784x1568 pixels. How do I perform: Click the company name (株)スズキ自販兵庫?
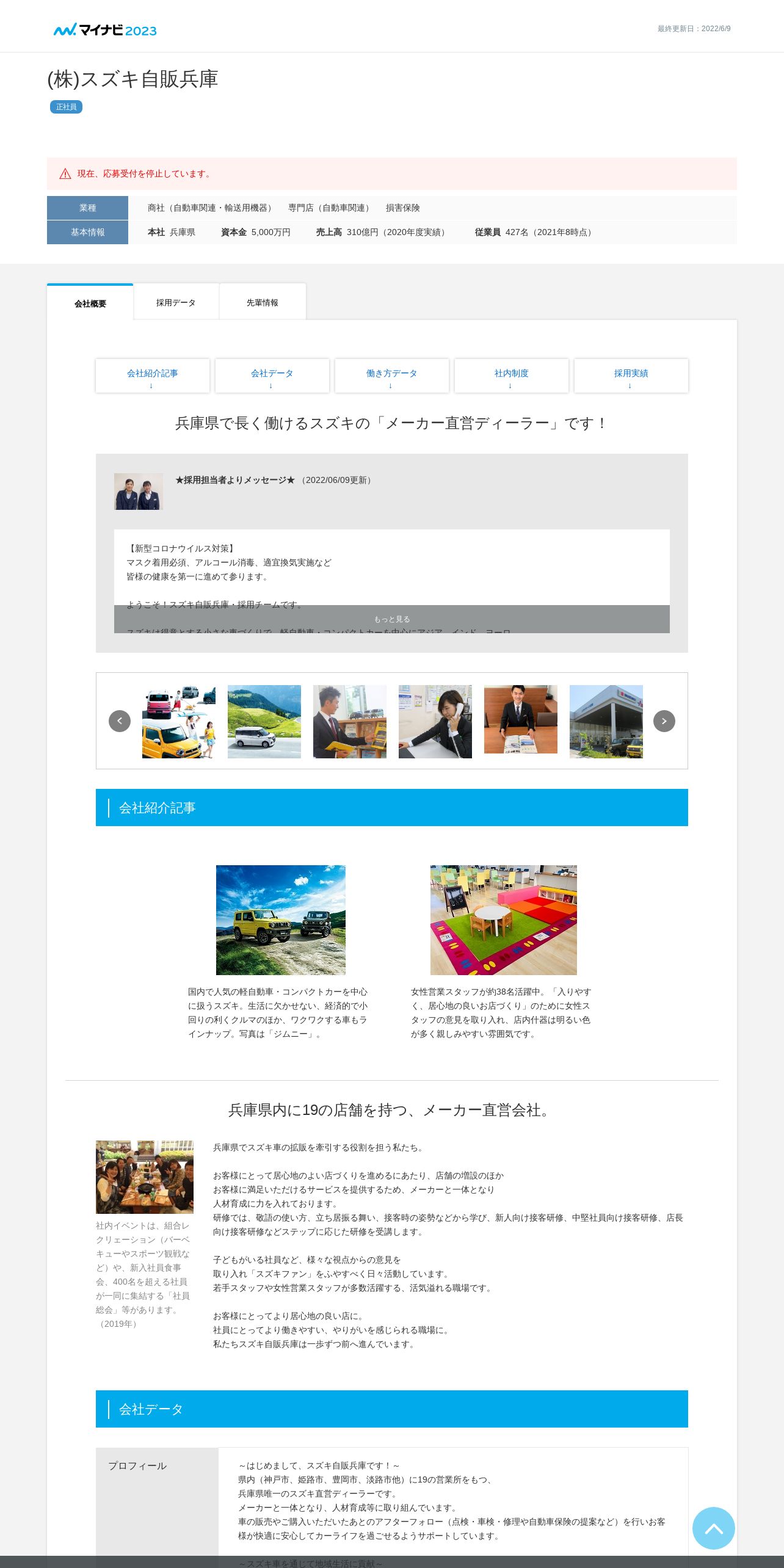pyautogui.click(x=132, y=79)
